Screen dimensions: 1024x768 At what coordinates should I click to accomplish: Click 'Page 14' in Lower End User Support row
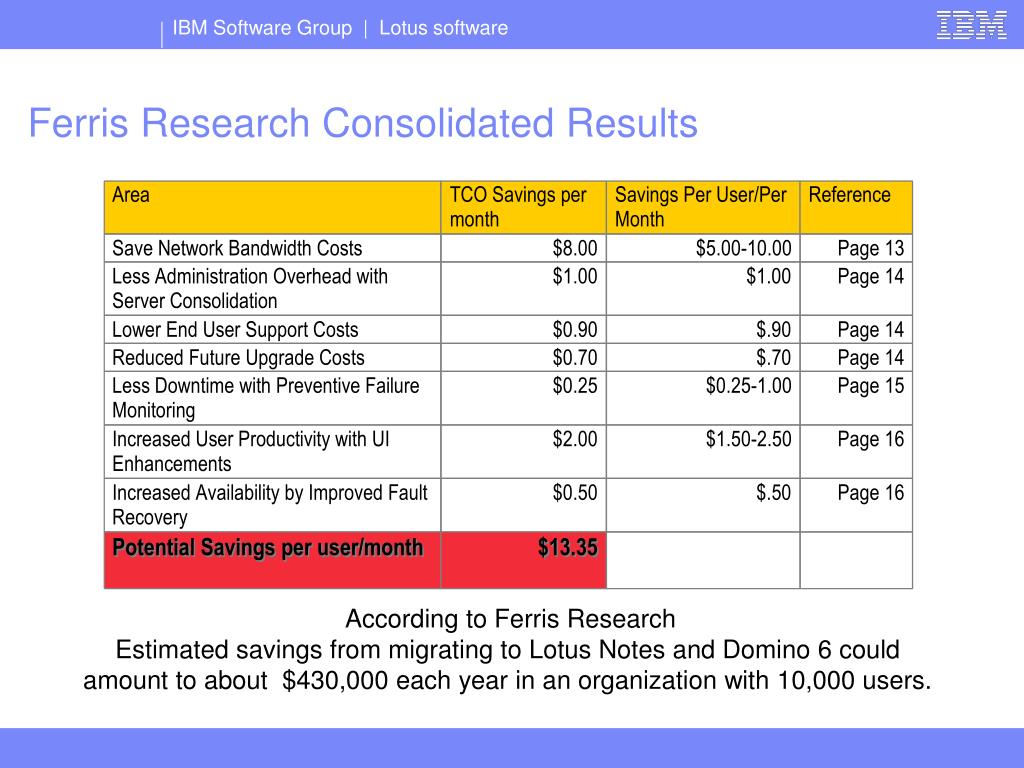(x=856, y=330)
